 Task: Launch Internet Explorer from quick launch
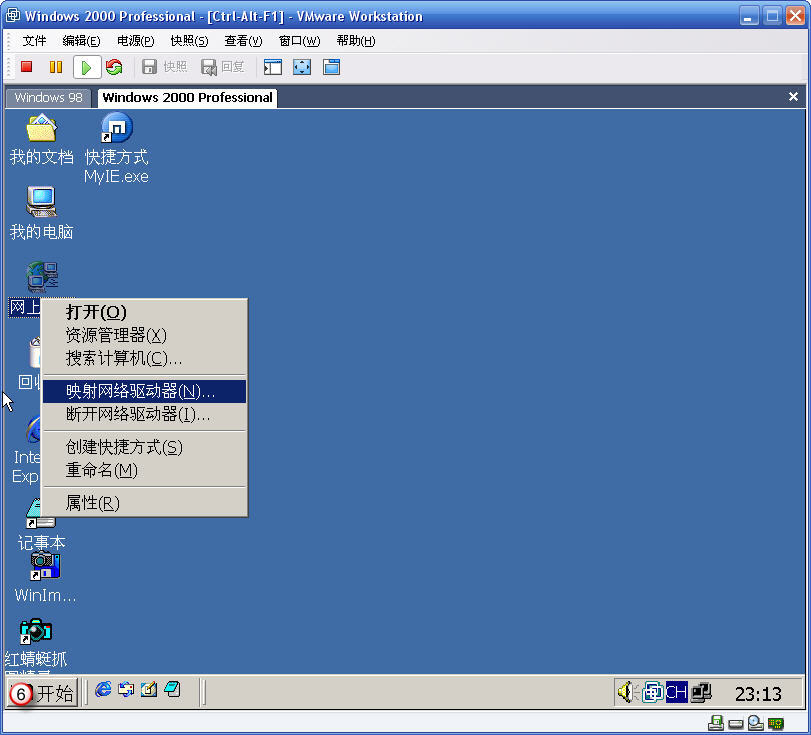(x=103, y=689)
